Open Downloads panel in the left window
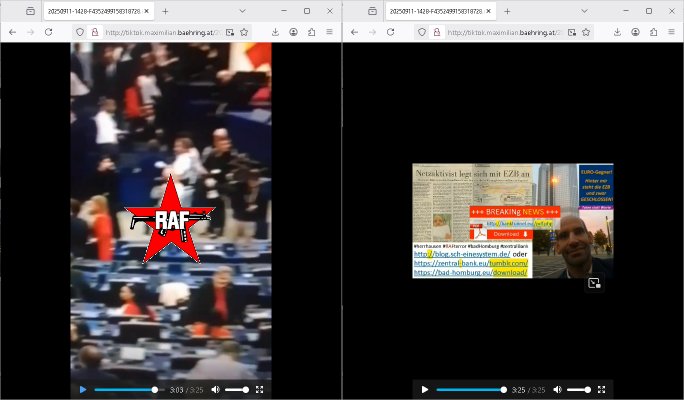Screen dimensions: 684x400 pos(274,32)
